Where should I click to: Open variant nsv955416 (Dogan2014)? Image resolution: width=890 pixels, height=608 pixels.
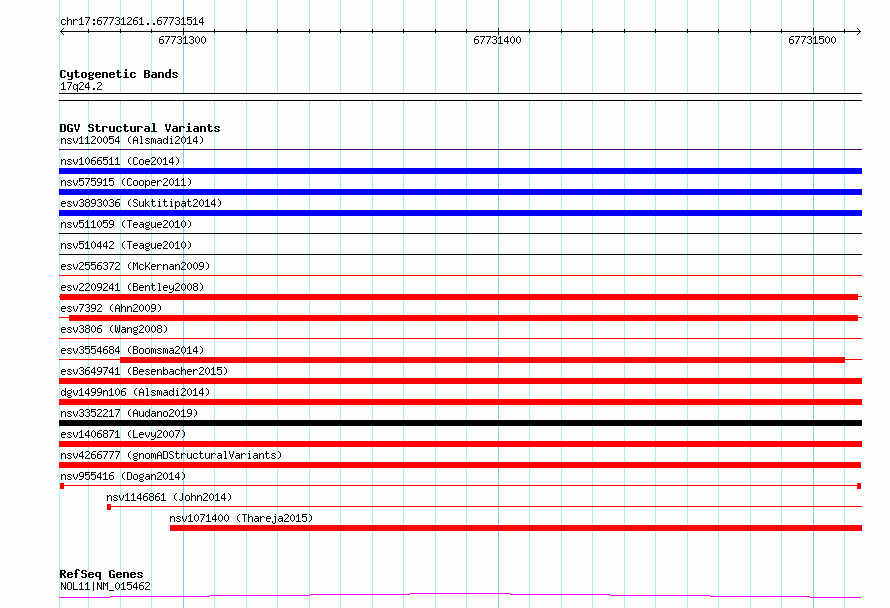123,476
